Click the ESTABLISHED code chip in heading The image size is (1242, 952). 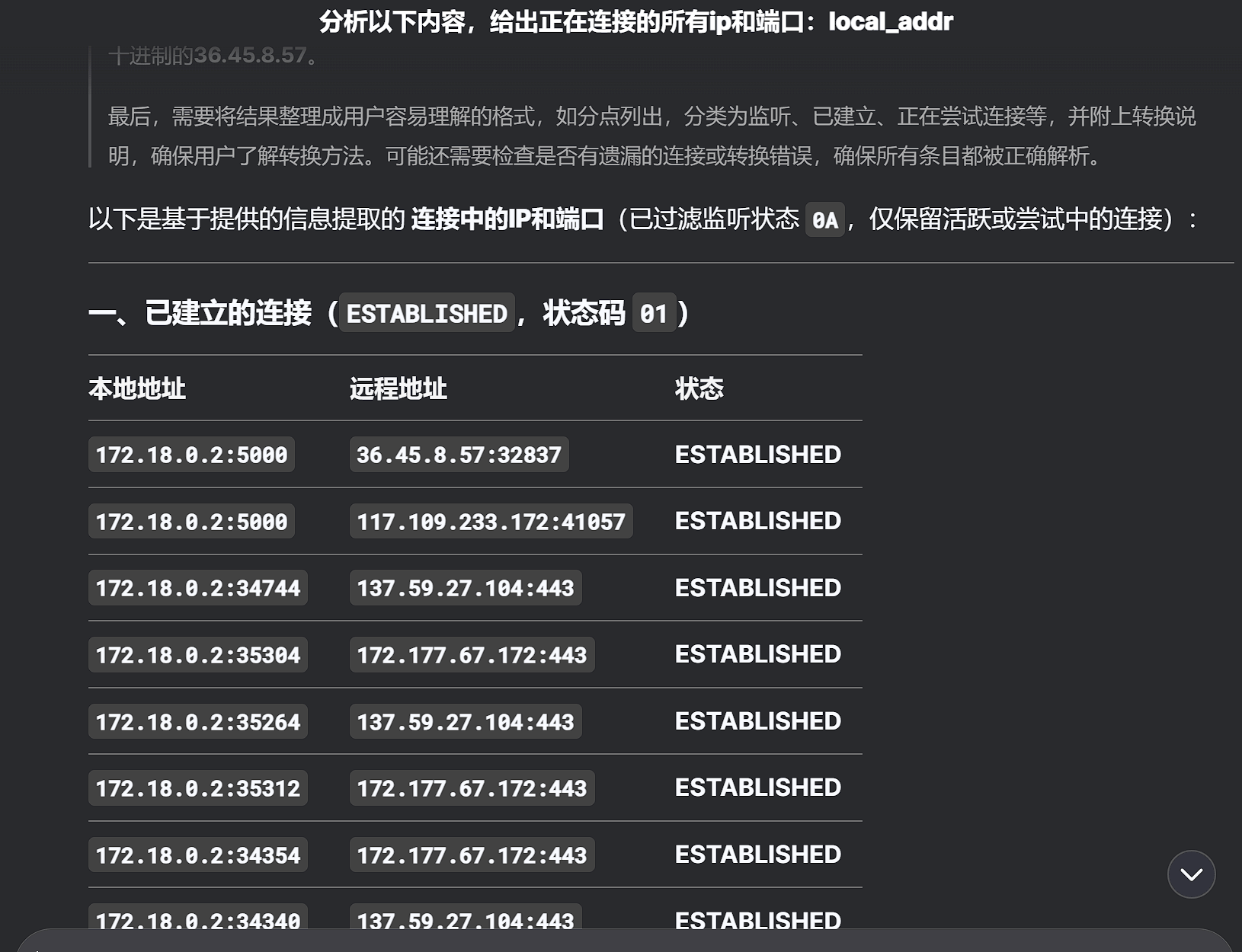[x=427, y=314]
